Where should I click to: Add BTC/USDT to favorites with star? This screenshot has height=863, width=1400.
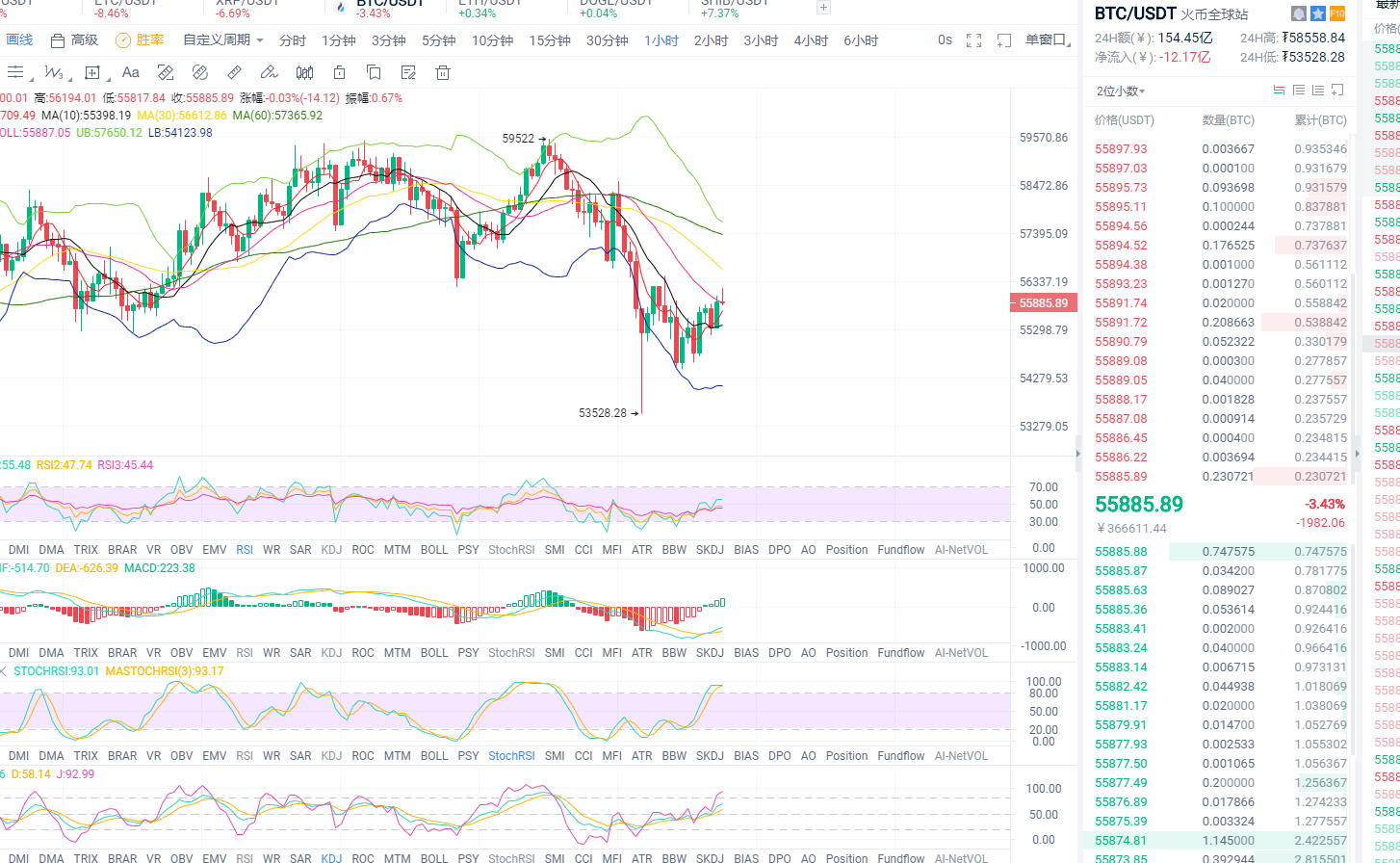1318,13
